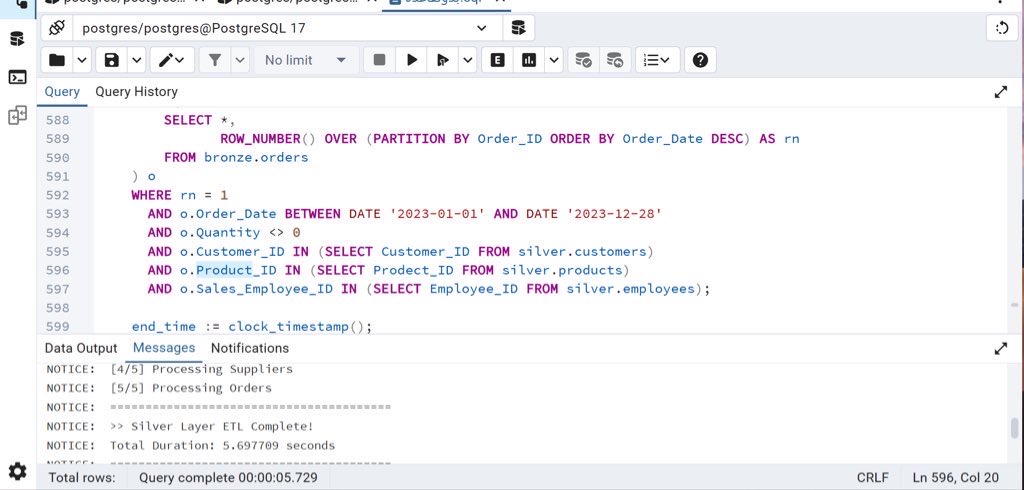Click line number 588 in the gutter
Screen dimensions: 1024x490
57,120
